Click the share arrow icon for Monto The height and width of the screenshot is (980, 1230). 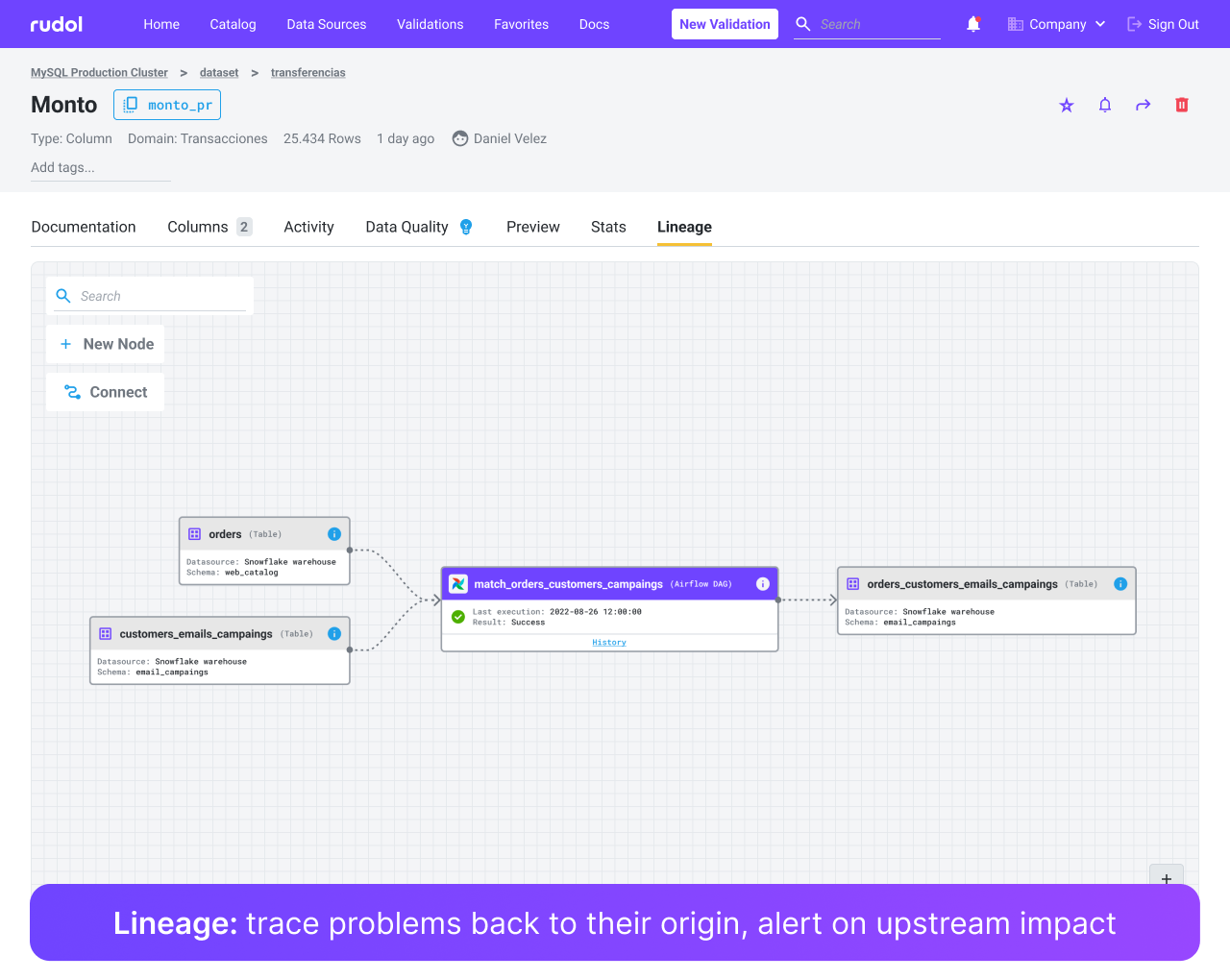1143,105
